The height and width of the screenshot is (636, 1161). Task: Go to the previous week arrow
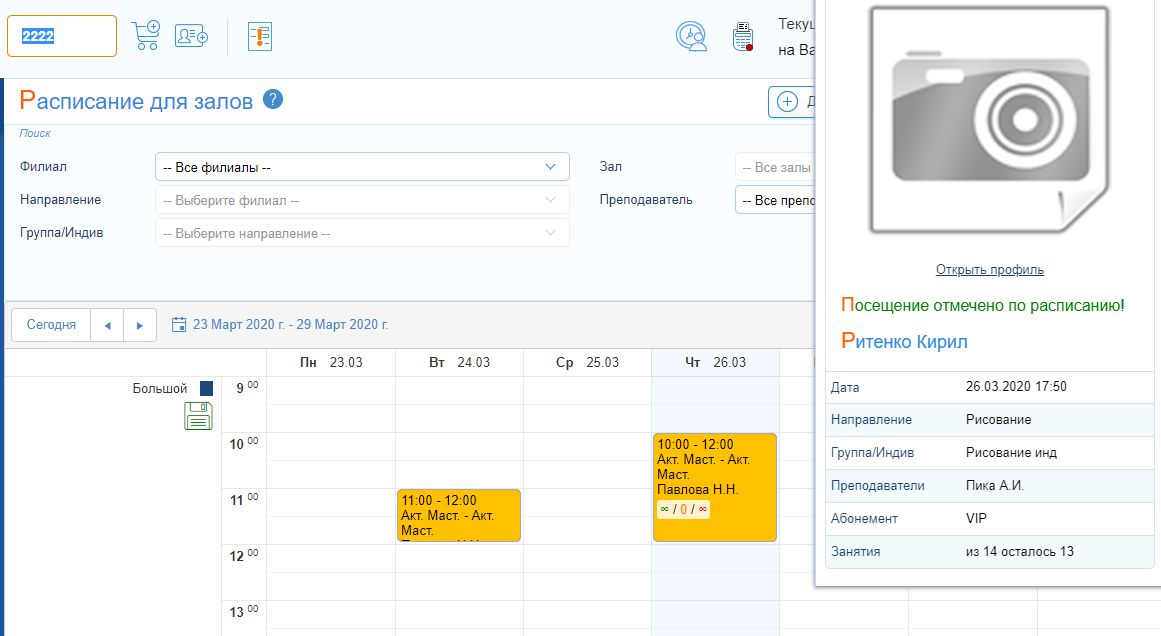tap(108, 325)
